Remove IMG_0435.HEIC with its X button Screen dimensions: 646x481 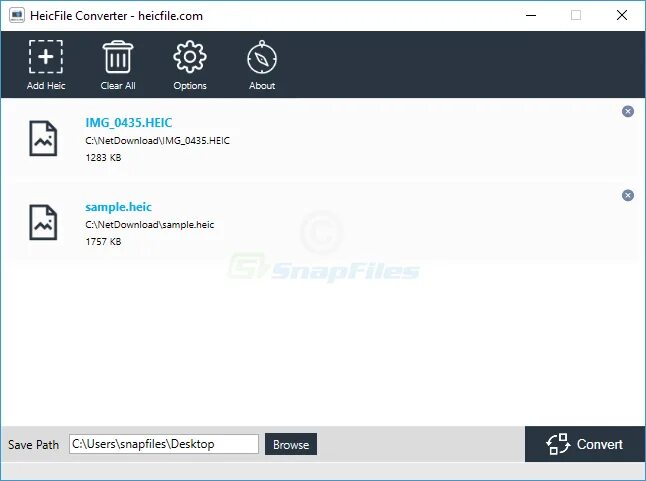click(628, 111)
